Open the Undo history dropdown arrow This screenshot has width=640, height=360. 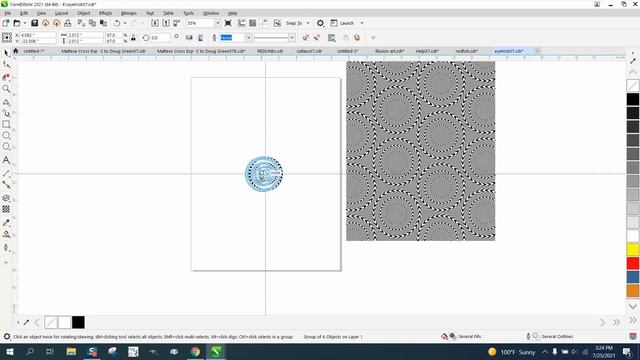[x=125, y=23]
